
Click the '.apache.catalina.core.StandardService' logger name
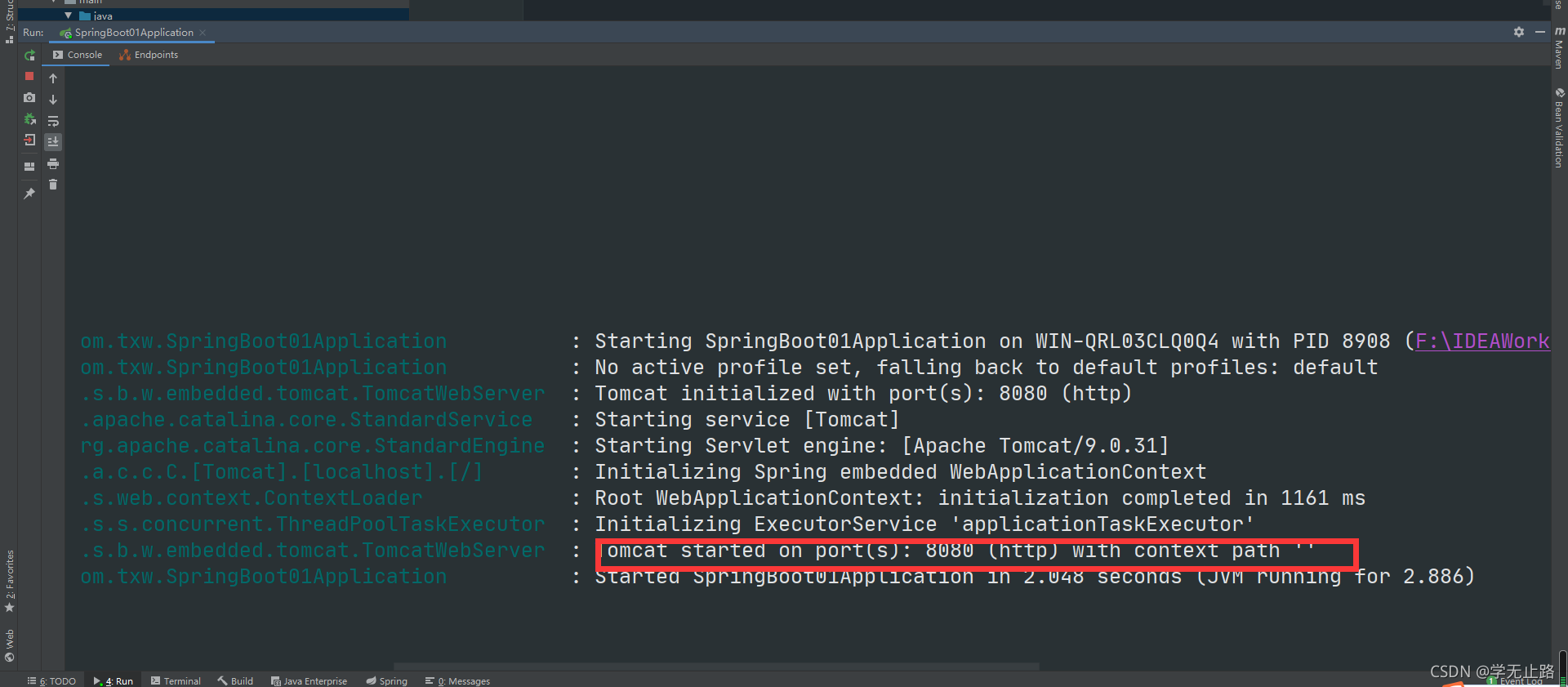[306, 420]
